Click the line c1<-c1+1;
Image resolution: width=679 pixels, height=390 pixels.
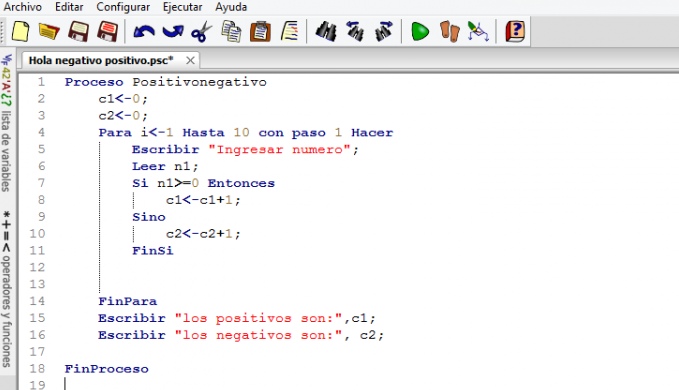(x=203, y=200)
